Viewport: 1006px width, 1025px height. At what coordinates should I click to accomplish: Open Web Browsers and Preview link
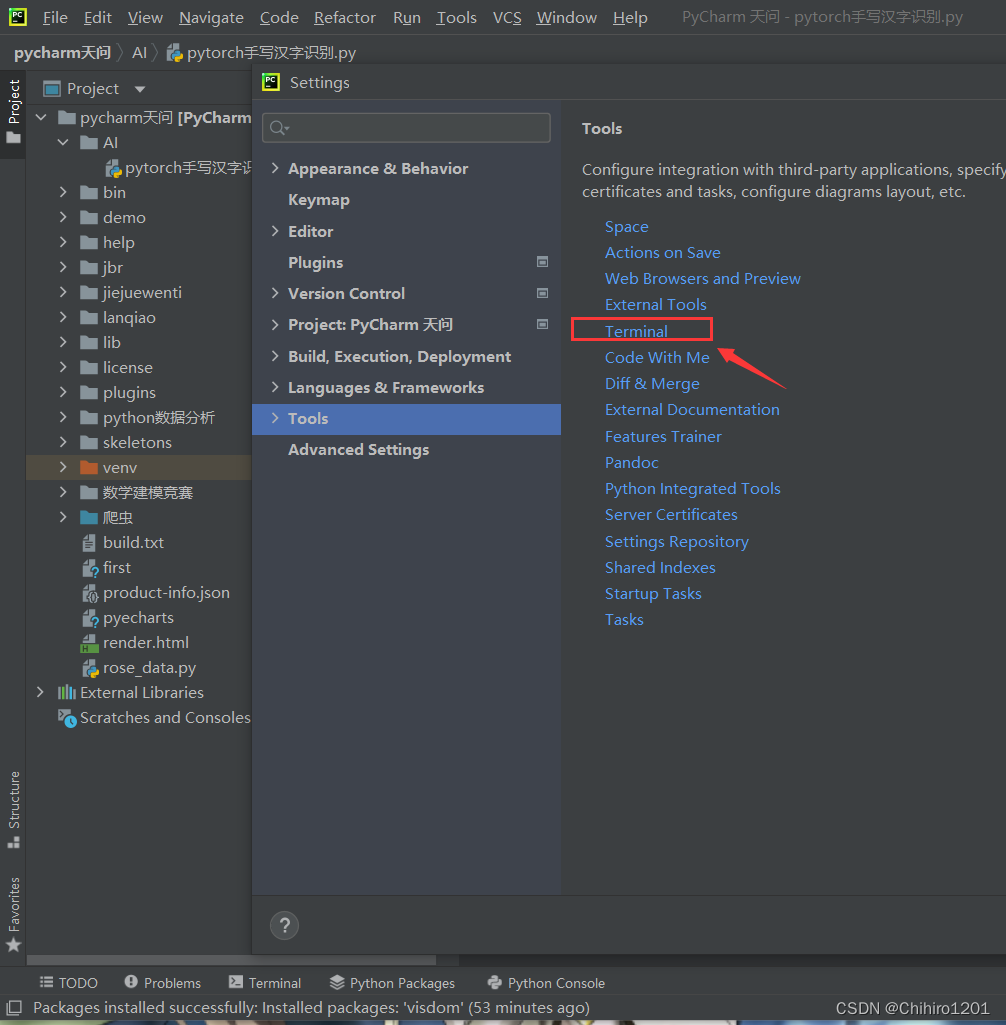pyautogui.click(x=702, y=278)
